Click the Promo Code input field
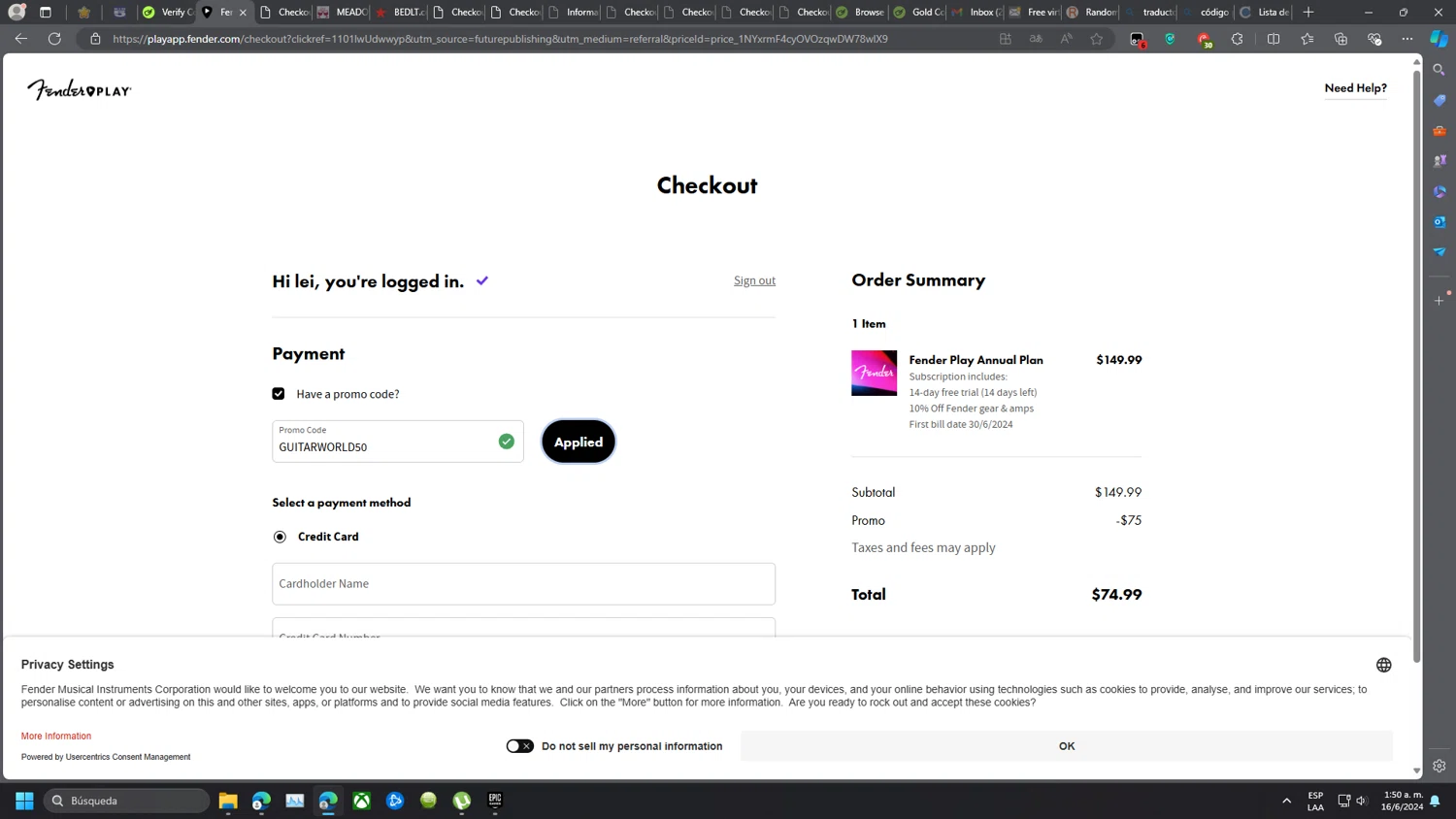This screenshot has width=1456, height=819. coord(397,442)
